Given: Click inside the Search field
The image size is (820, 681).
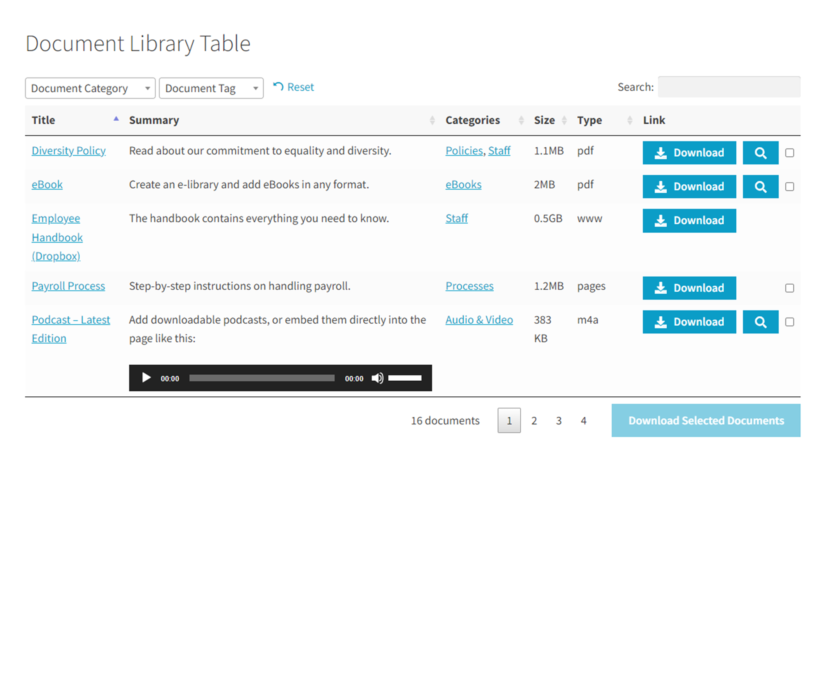Looking at the screenshot, I should [729, 86].
